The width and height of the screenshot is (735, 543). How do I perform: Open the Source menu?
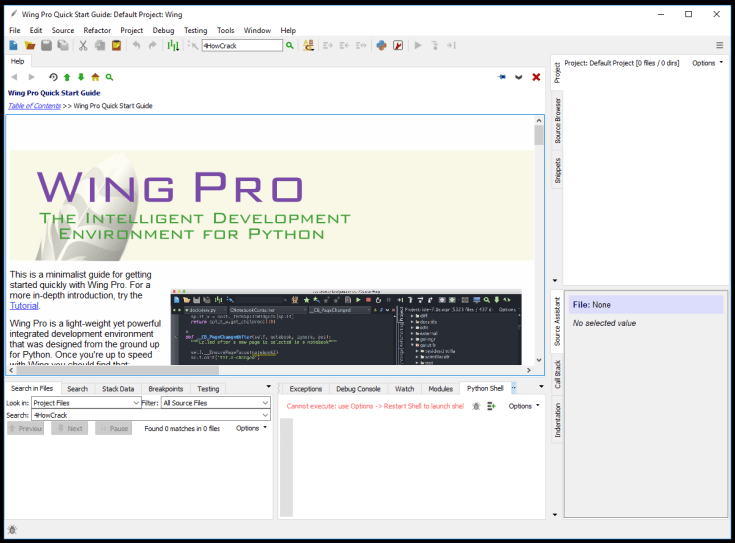pyautogui.click(x=63, y=30)
